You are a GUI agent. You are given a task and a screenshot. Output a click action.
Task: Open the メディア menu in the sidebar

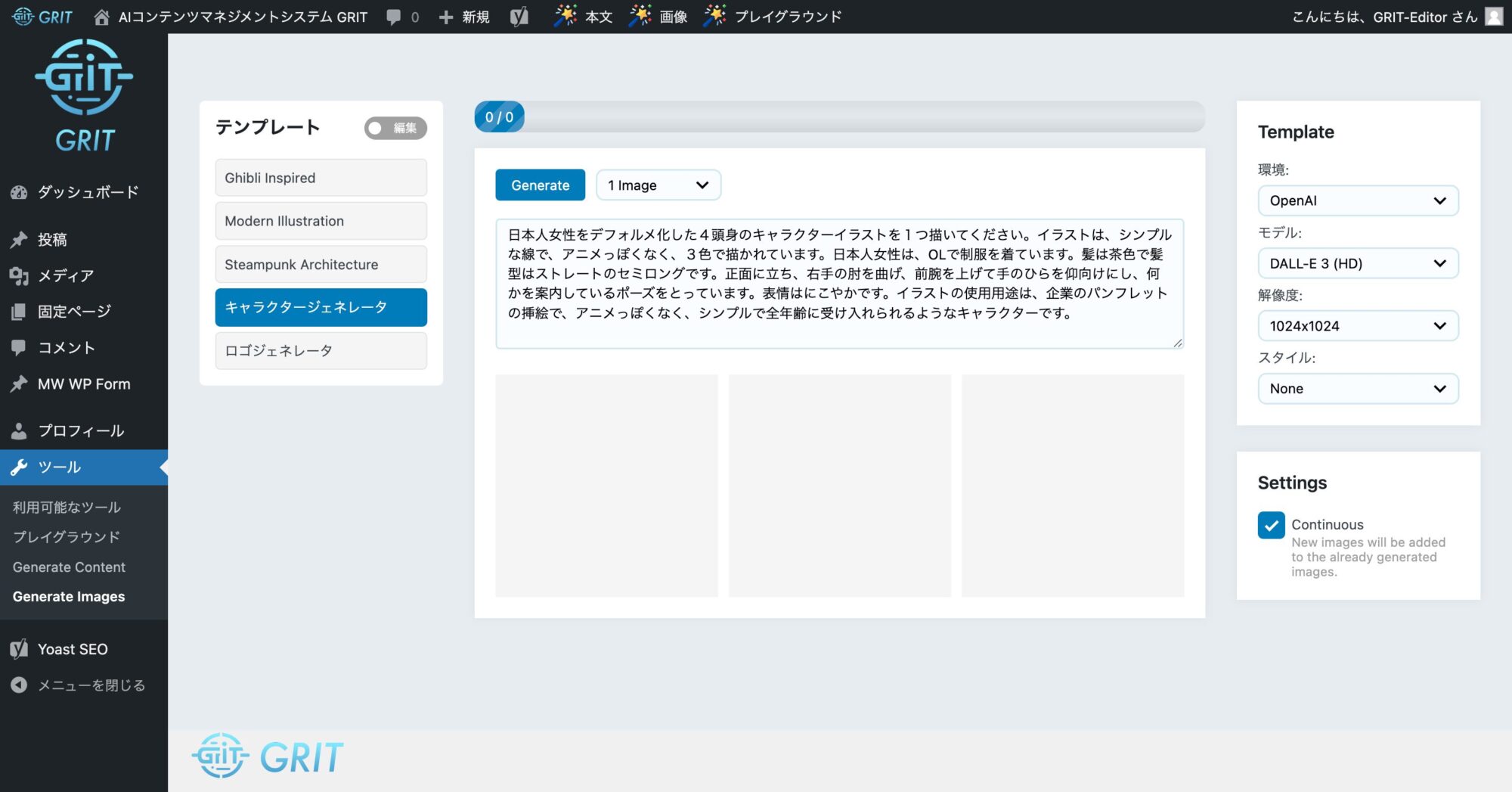coord(66,276)
